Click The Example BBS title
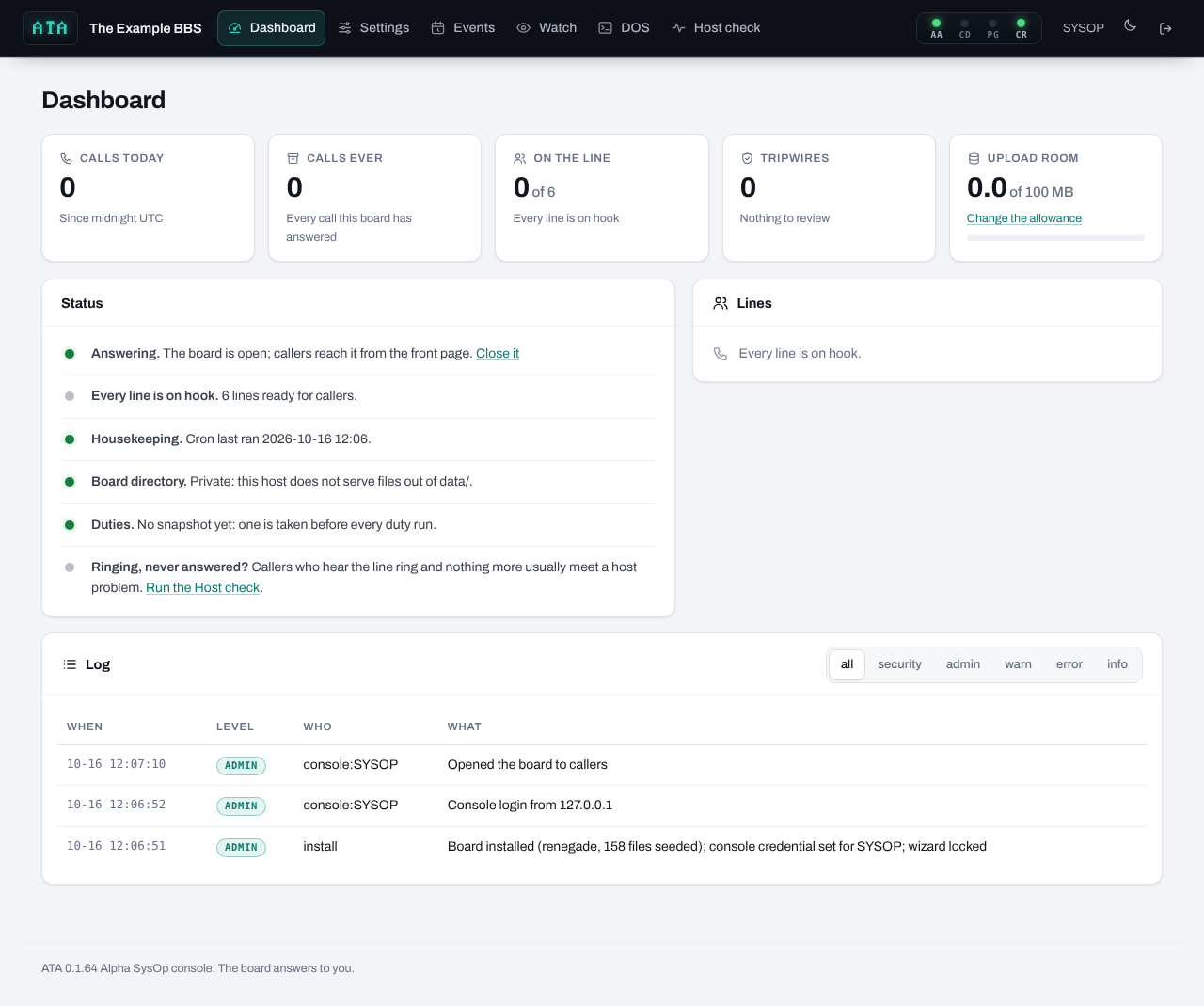This screenshot has height=1006, width=1204. (146, 28)
